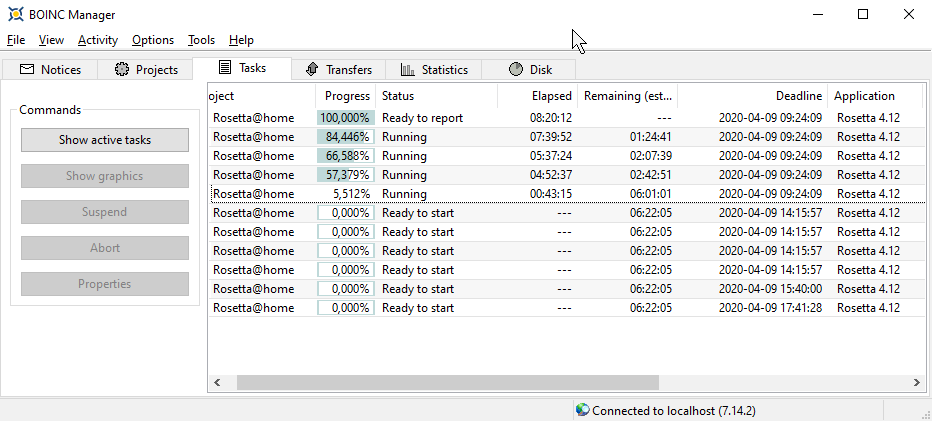
Task: Sort tasks by Progress column header
Action: click(347, 96)
